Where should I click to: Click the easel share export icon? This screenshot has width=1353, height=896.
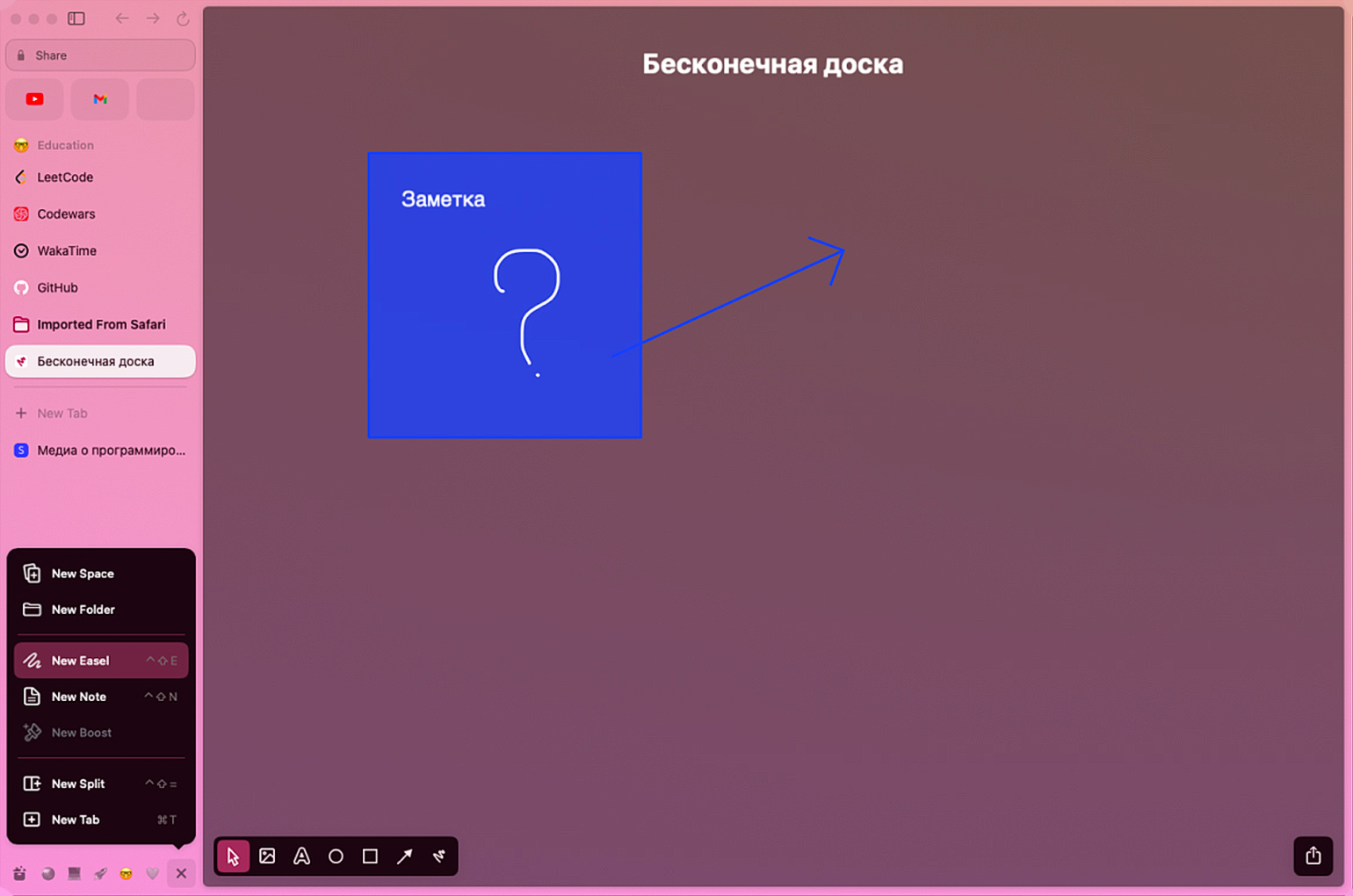point(1313,856)
